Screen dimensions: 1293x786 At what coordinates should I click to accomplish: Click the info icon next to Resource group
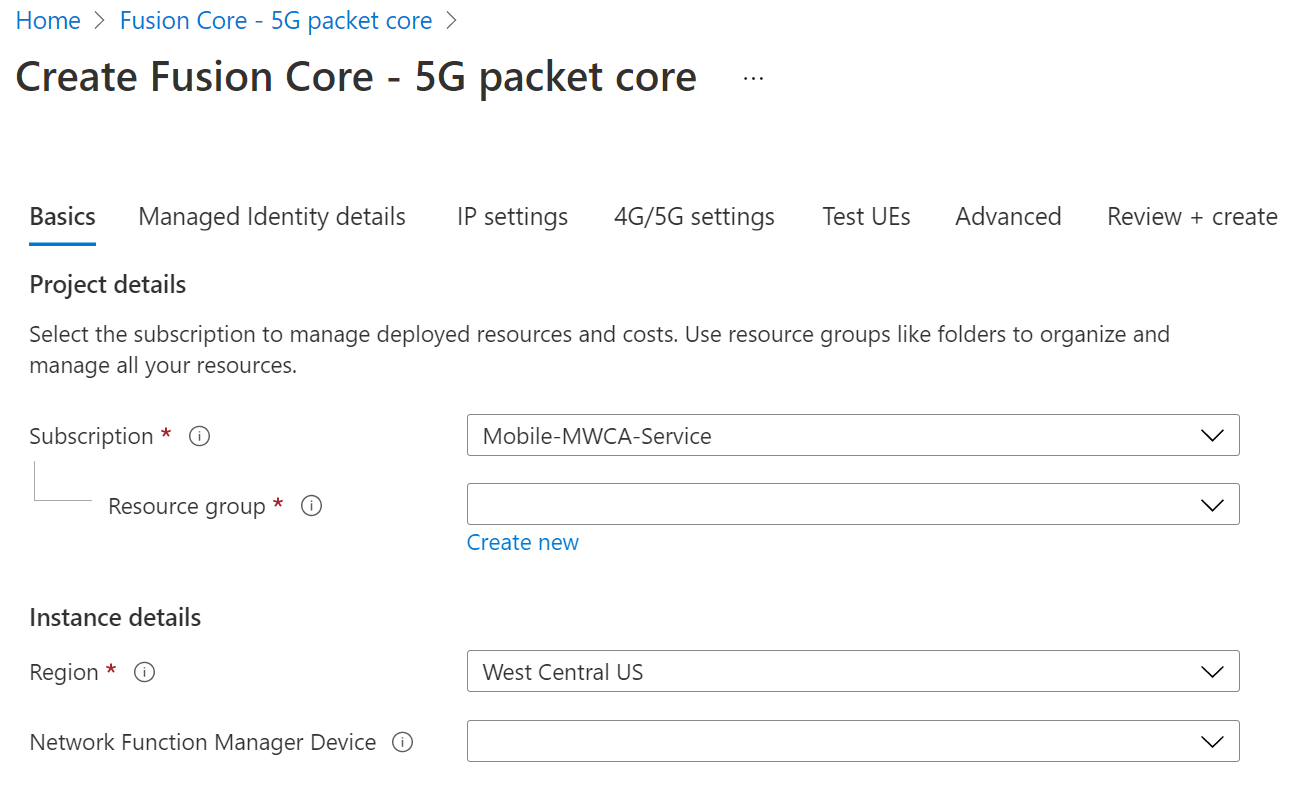point(311,506)
